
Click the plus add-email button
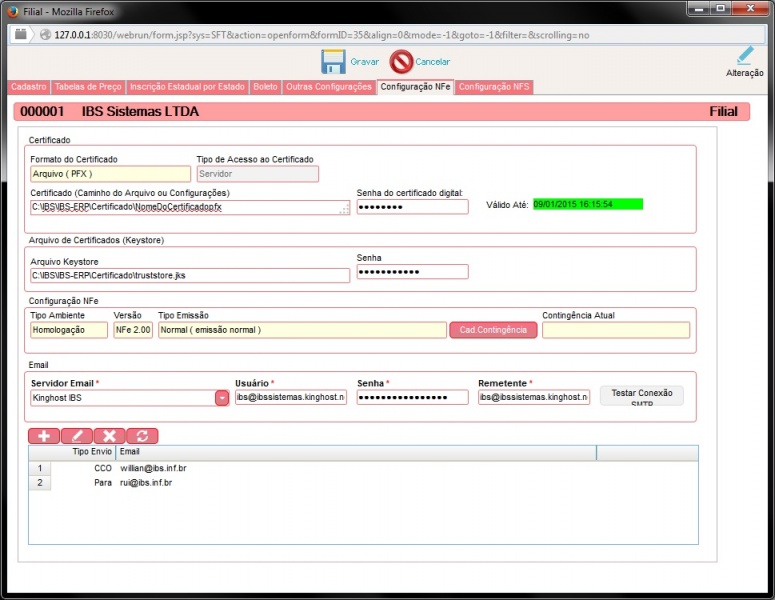point(44,436)
